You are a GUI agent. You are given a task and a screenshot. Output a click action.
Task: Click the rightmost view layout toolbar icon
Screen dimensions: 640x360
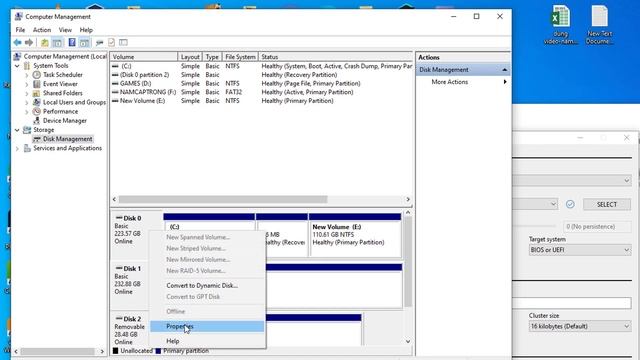click(x=123, y=42)
